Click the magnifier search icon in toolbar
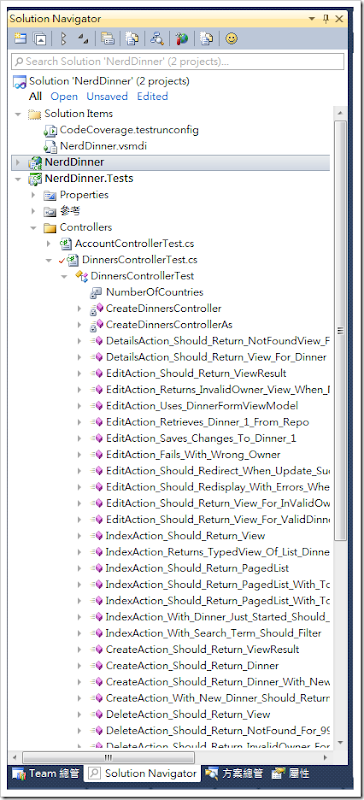Image resolution: width=364 pixels, height=800 pixels. coord(157,39)
